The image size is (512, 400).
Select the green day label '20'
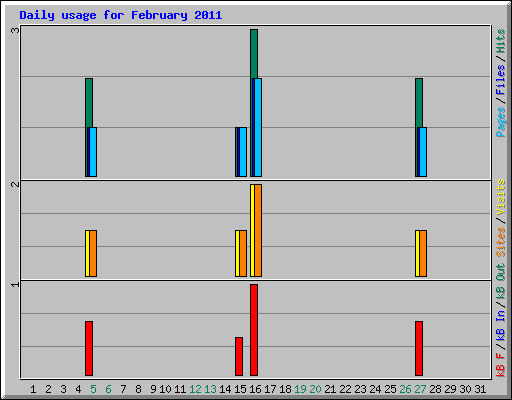click(x=315, y=389)
